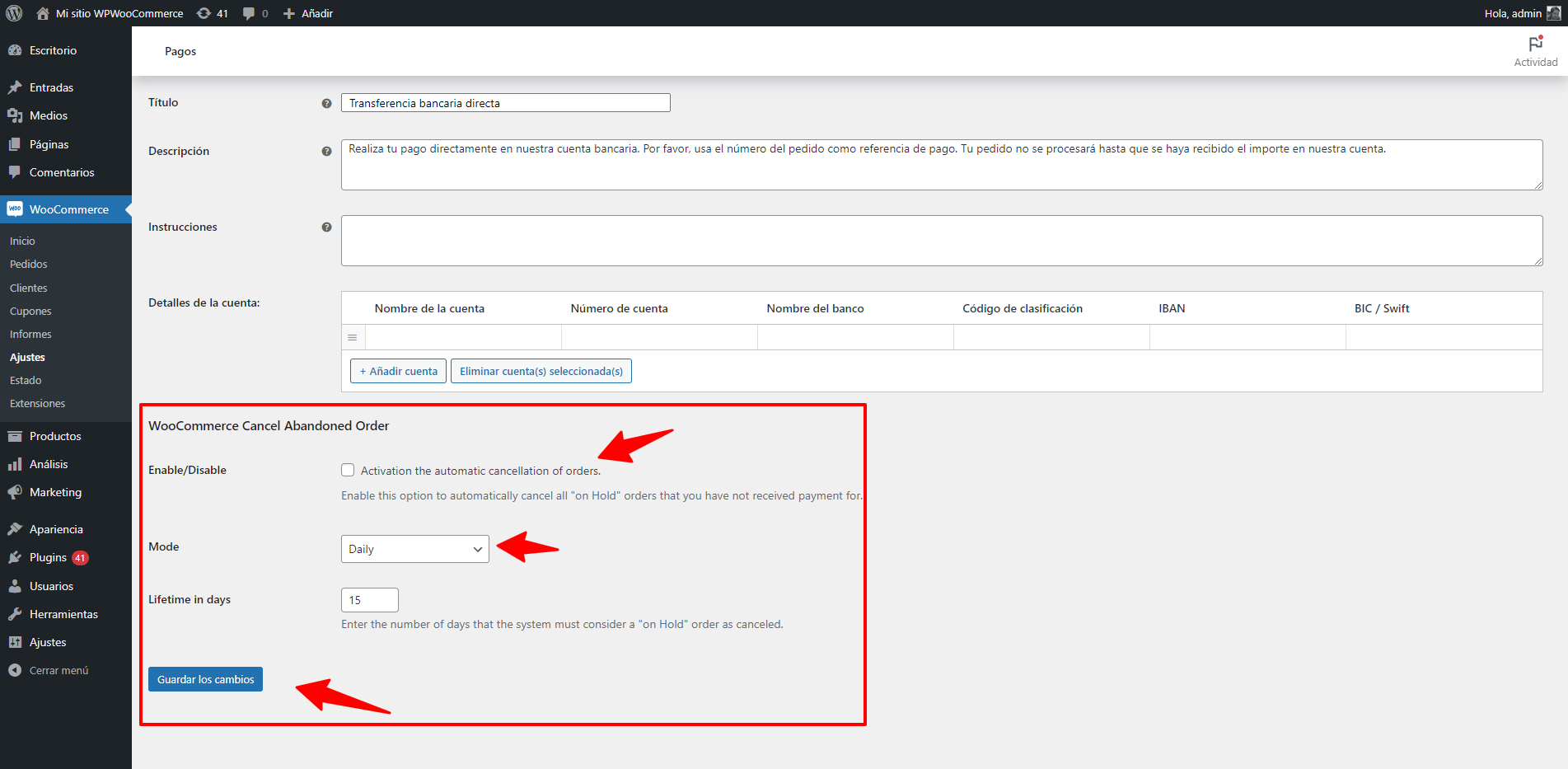The height and width of the screenshot is (769, 1568).
Task: Click the BIC / Swift cell
Action: pyautogui.click(x=1444, y=337)
